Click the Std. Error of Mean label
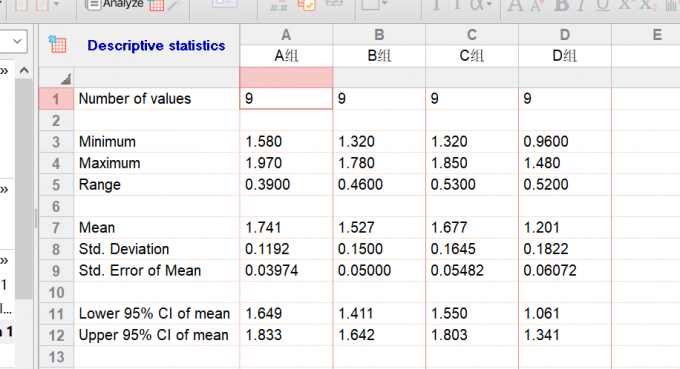This screenshot has width=680, height=369. point(140,271)
